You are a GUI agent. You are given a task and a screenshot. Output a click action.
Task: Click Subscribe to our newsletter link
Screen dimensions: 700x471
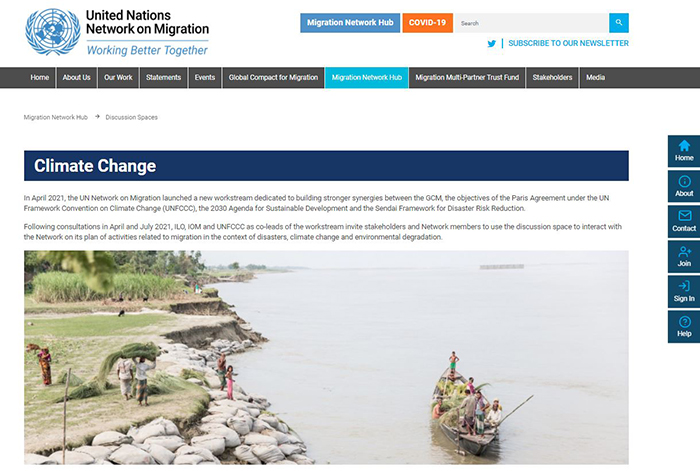tap(568, 43)
